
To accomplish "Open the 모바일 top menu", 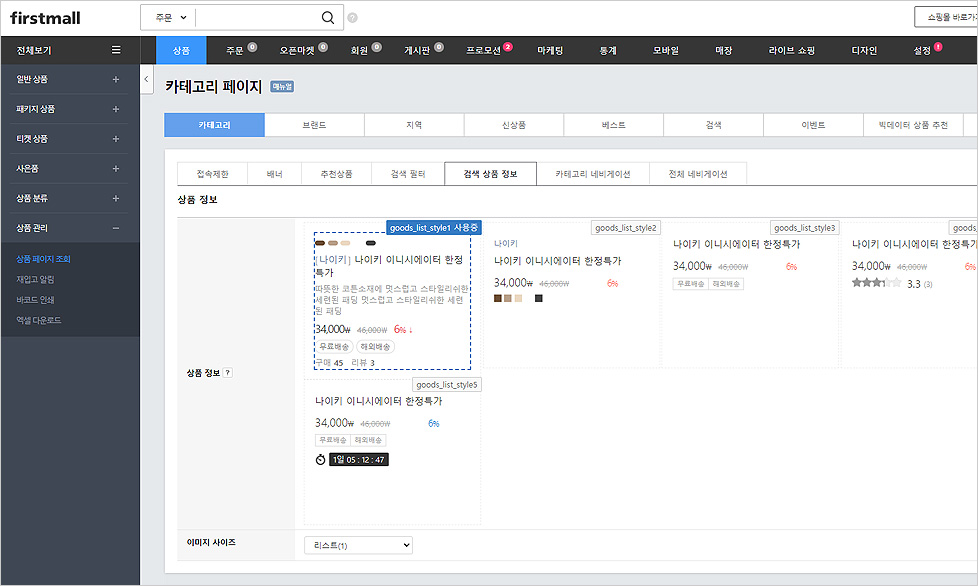I will tap(666, 50).
